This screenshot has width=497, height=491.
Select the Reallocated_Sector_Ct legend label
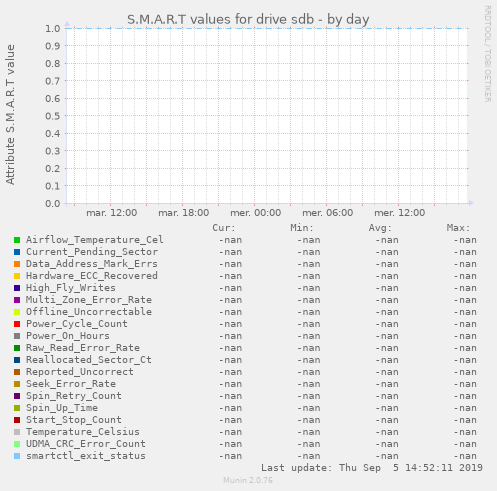(89, 360)
